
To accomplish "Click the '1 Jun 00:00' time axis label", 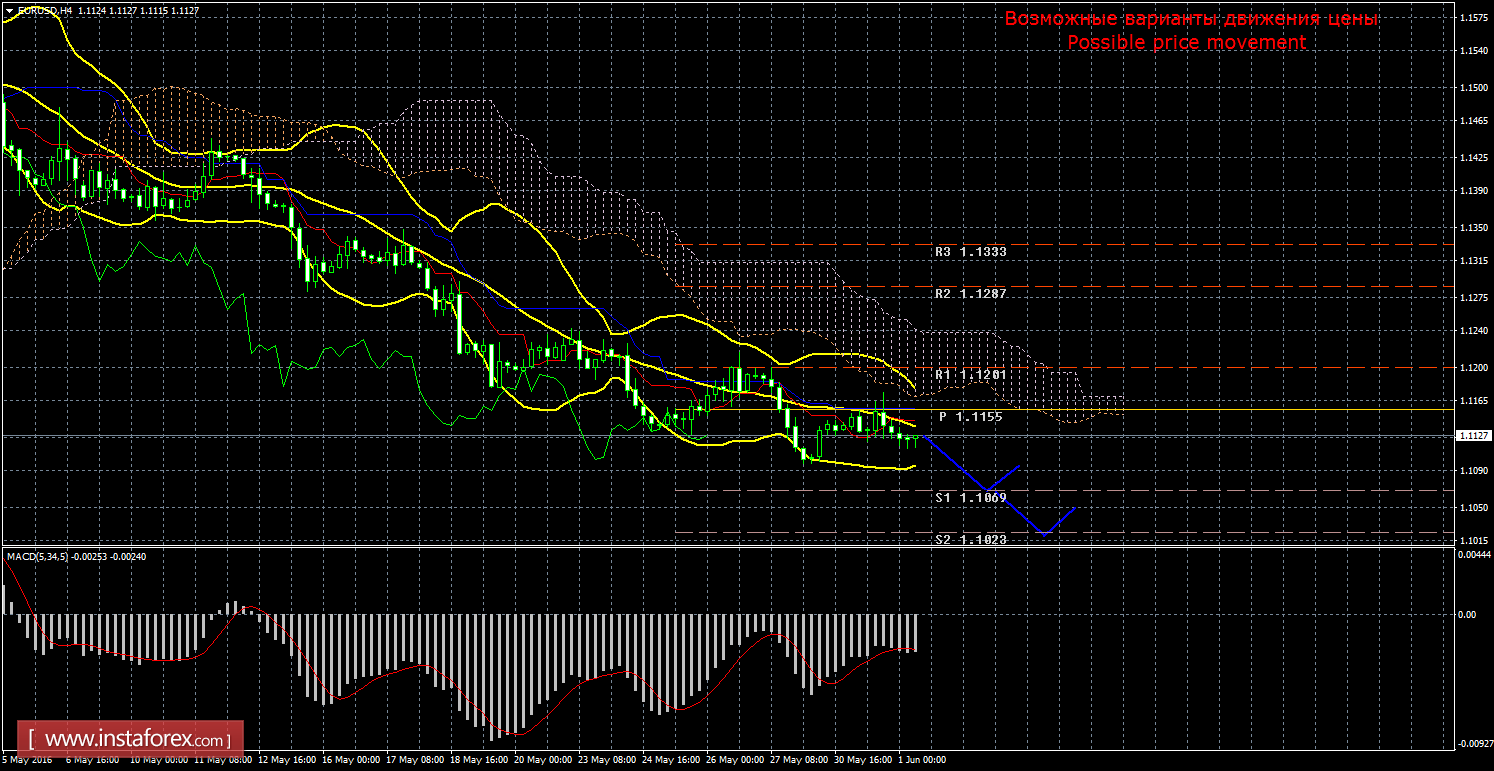I will pyautogui.click(x=921, y=760).
